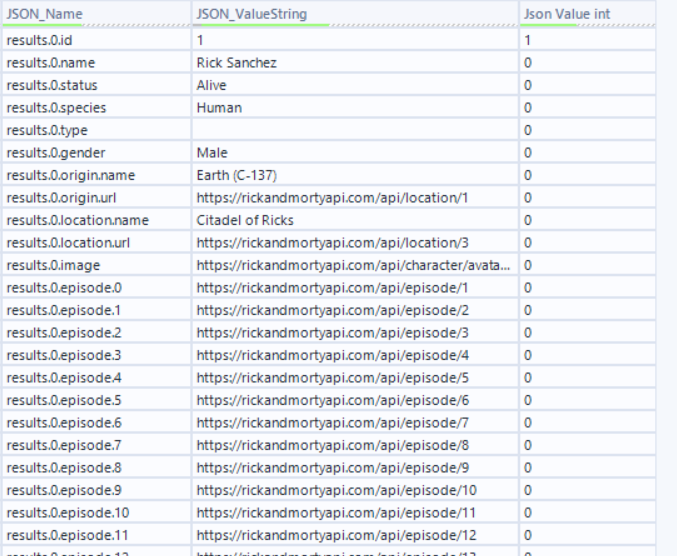Select the results.0.episode.6 cell
The width and height of the screenshot is (677, 556).
click(97, 423)
